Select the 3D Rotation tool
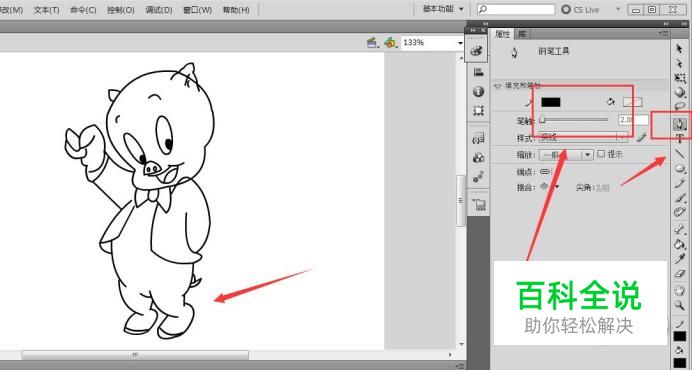This screenshot has height=370, width=692. [680, 92]
